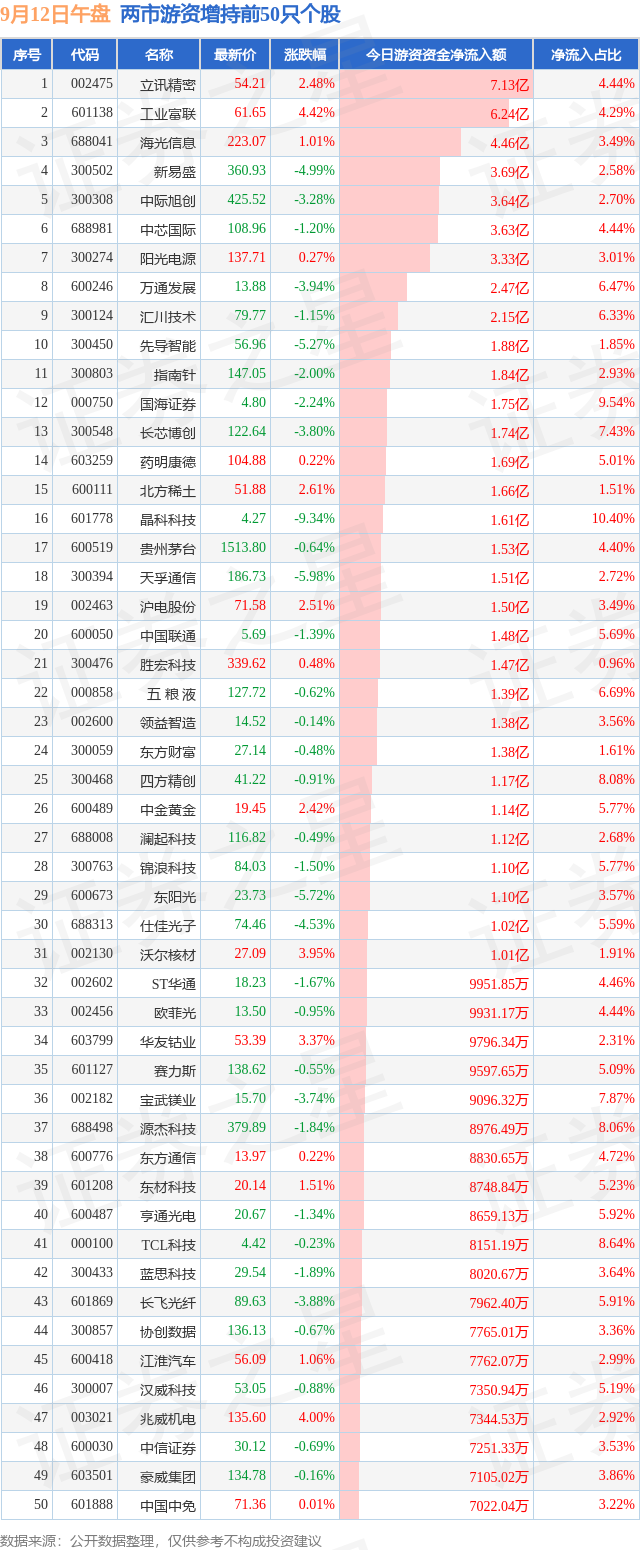Click the 4.00% change of 兆威机电
This screenshot has height=1550, width=640.
pyautogui.click(x=316, y=1418)
